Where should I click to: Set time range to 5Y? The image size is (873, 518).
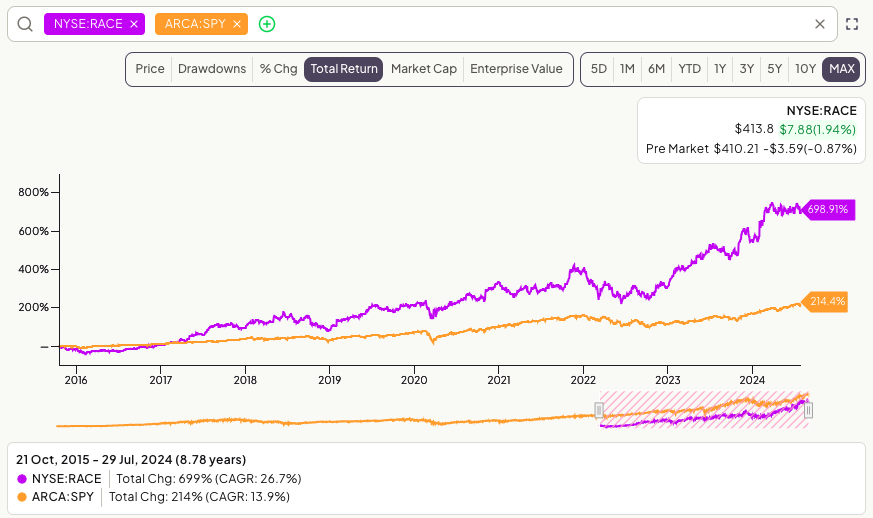774,69
